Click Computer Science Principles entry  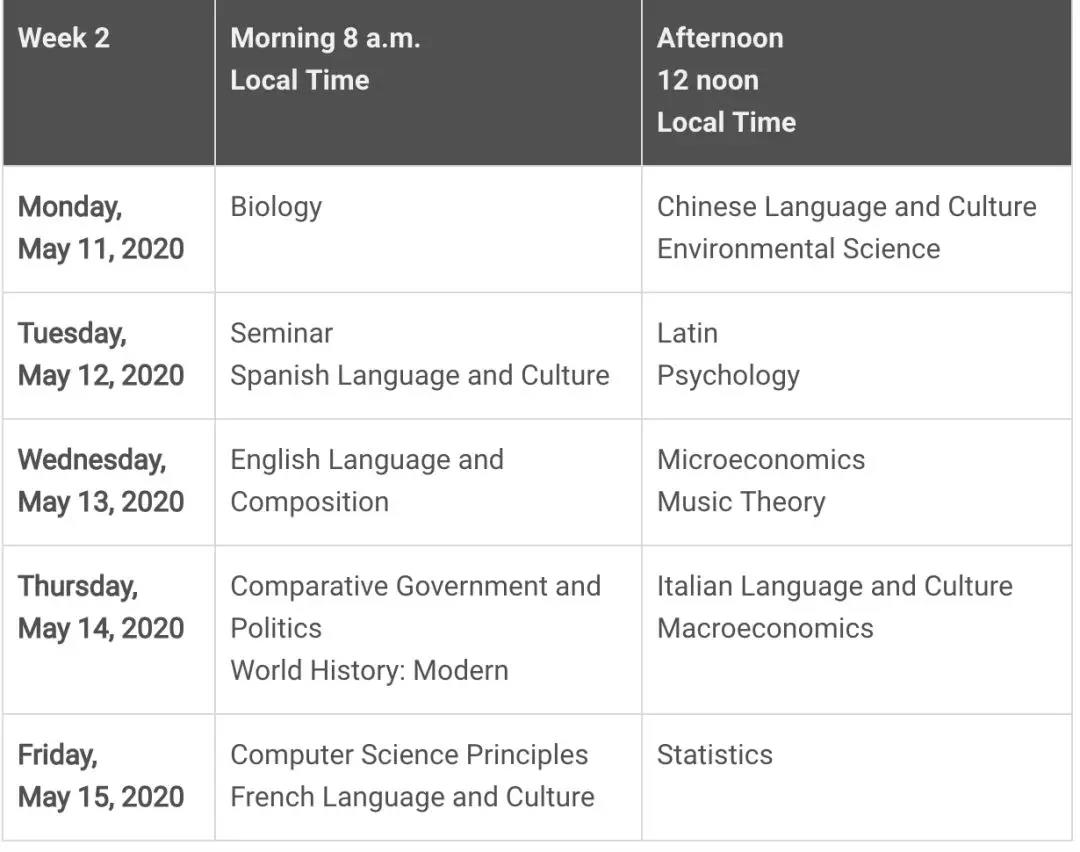pos(409,755)
